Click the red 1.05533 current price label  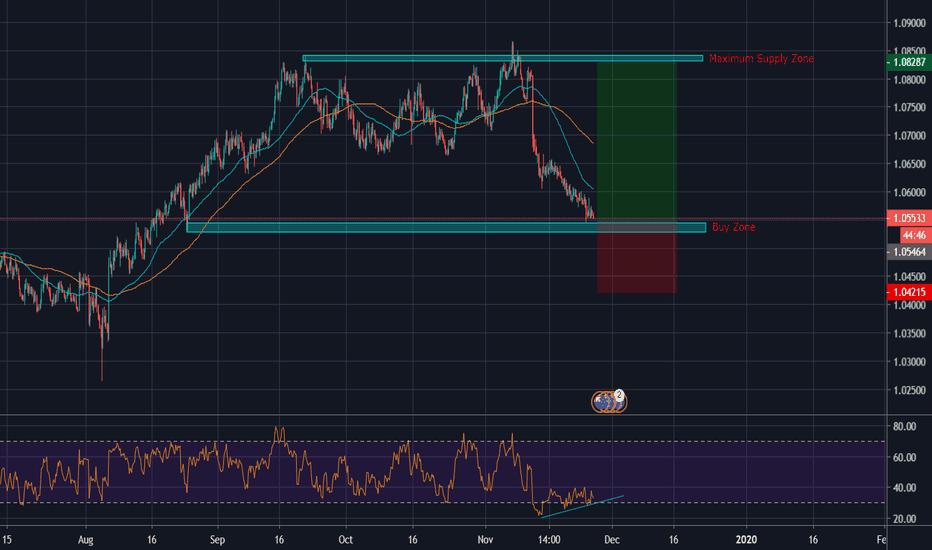[908, 218]
